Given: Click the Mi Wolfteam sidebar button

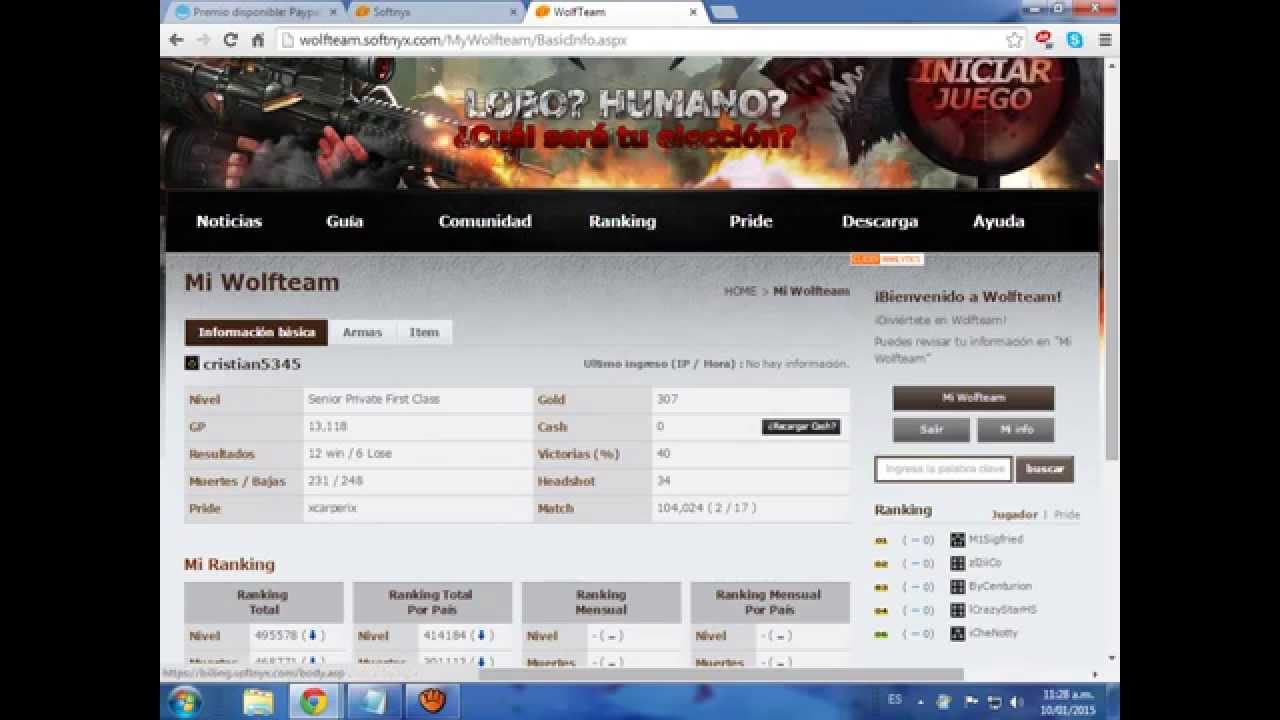Looking at the screenshot, I should click(x=973, y=398).
